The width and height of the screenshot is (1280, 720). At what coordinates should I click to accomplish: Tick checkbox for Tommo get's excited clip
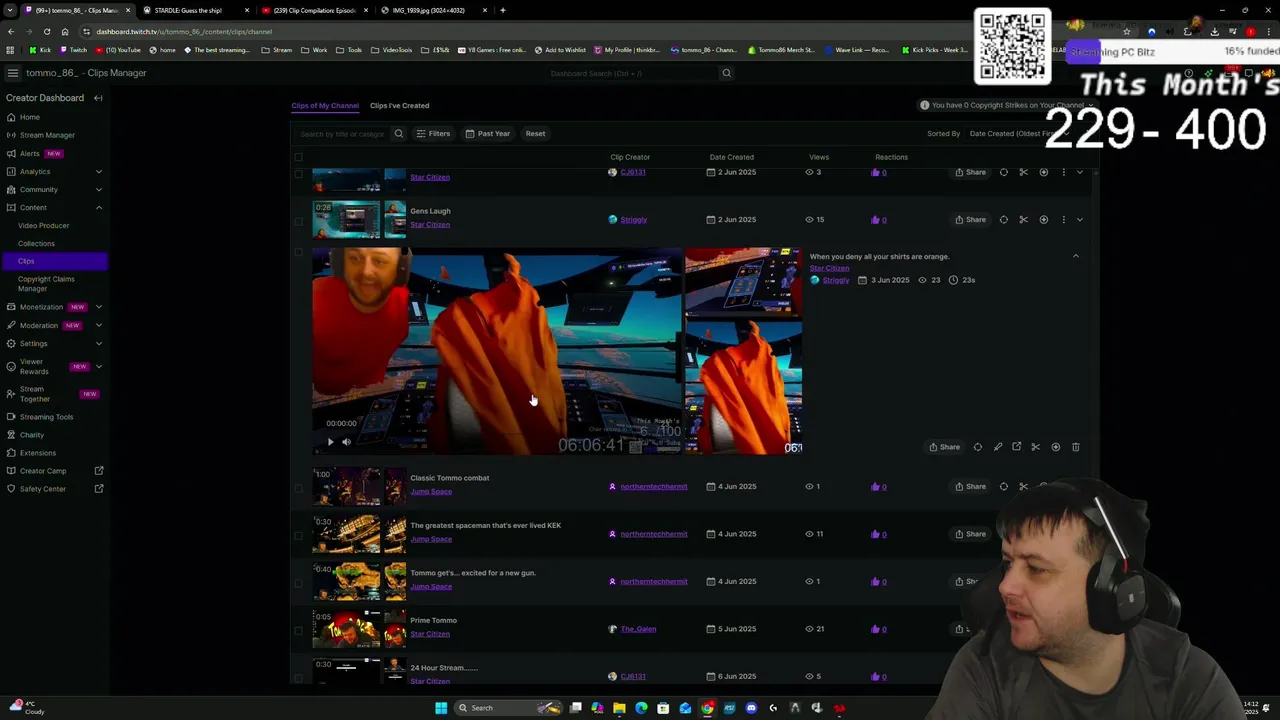[x=298, y=582]
